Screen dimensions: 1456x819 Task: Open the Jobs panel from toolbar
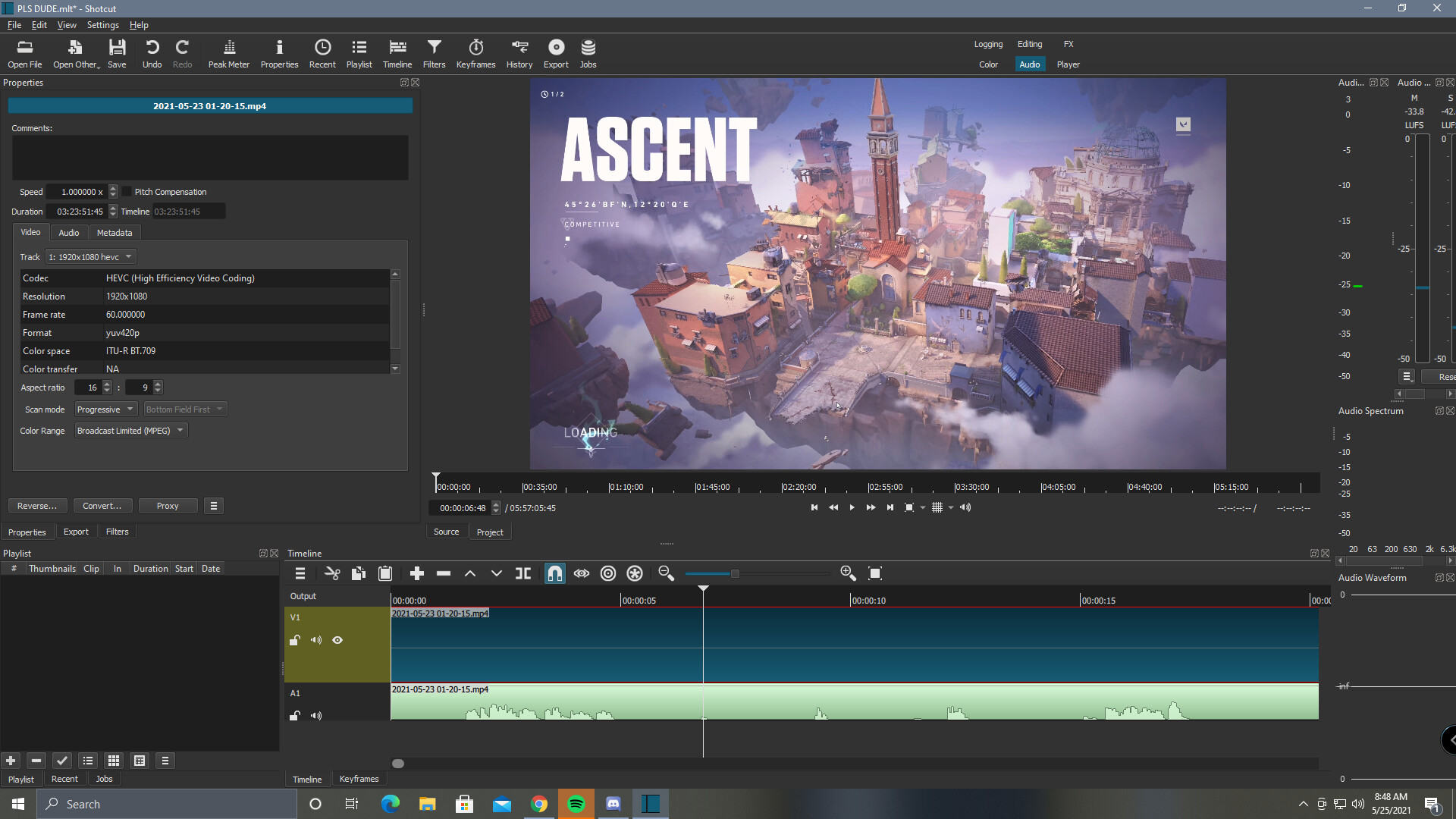point(588,54)
